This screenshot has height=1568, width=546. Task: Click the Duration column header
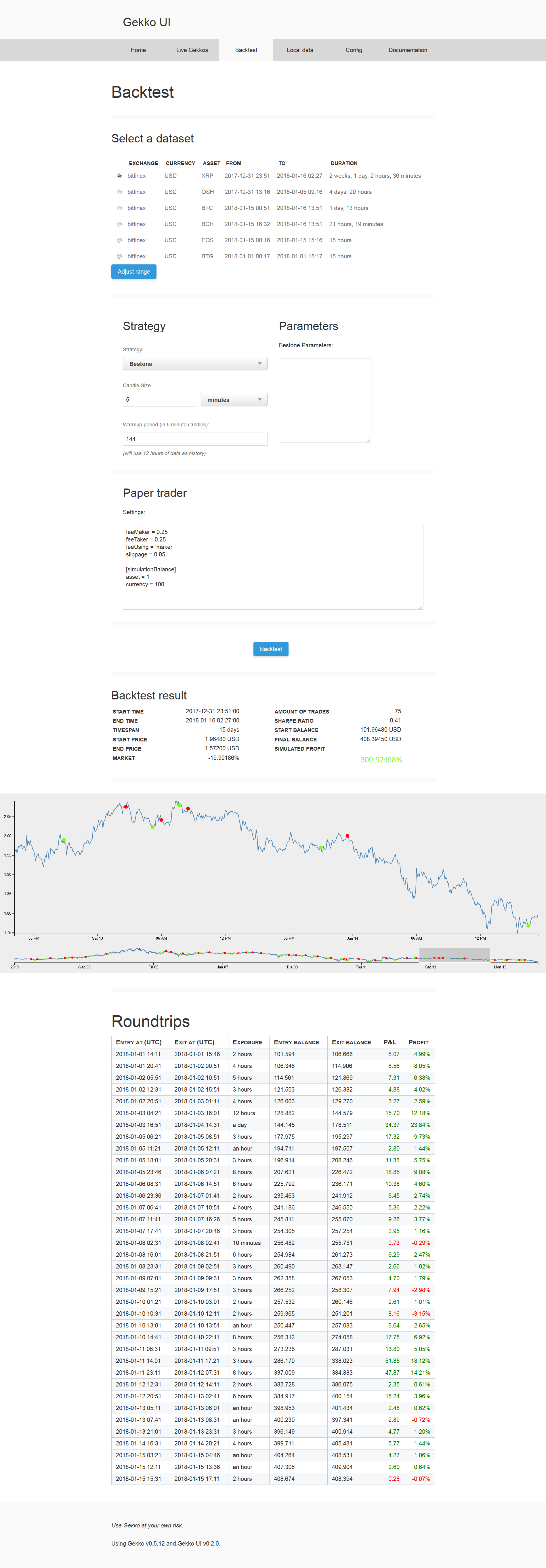[x=344, y=163]
